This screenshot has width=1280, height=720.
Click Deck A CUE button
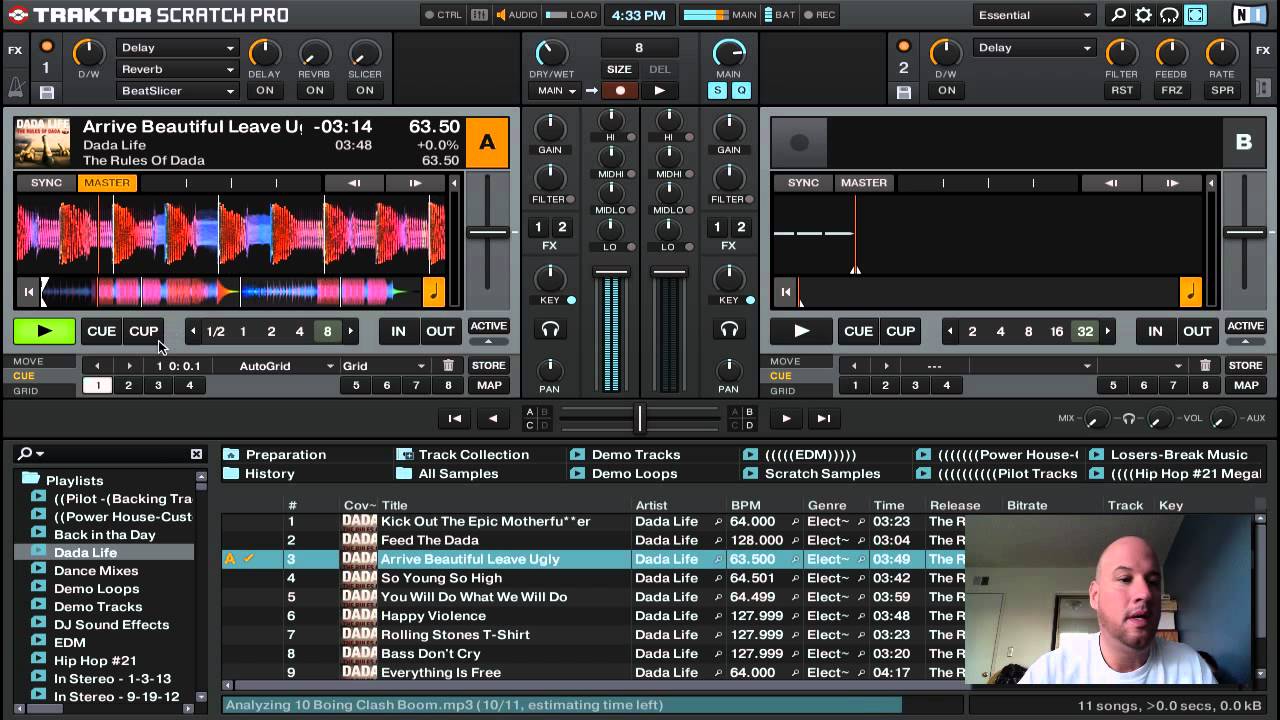pyautogui.click(x=101, y=331)
